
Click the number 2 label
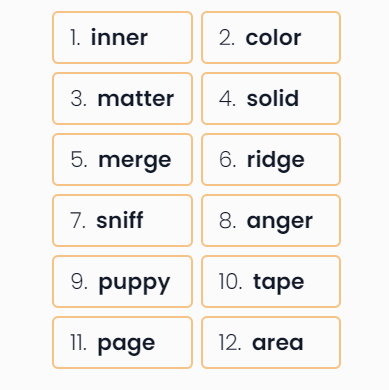point(227,38)
